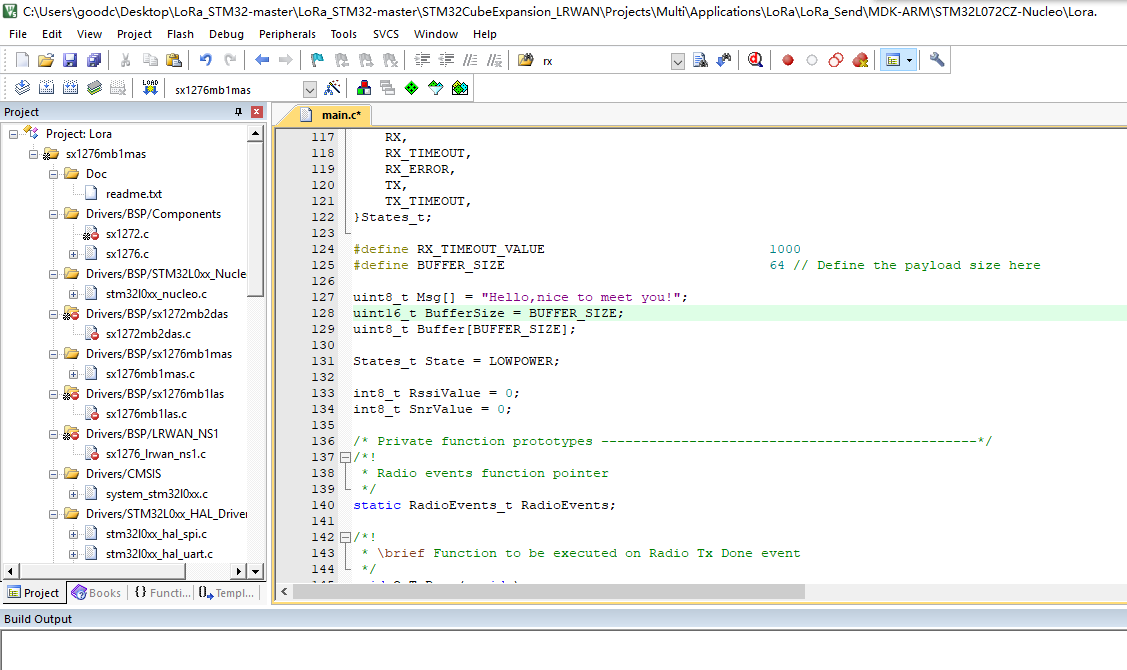
Task: Open the window view dropdown arrow
Action: 910,60
